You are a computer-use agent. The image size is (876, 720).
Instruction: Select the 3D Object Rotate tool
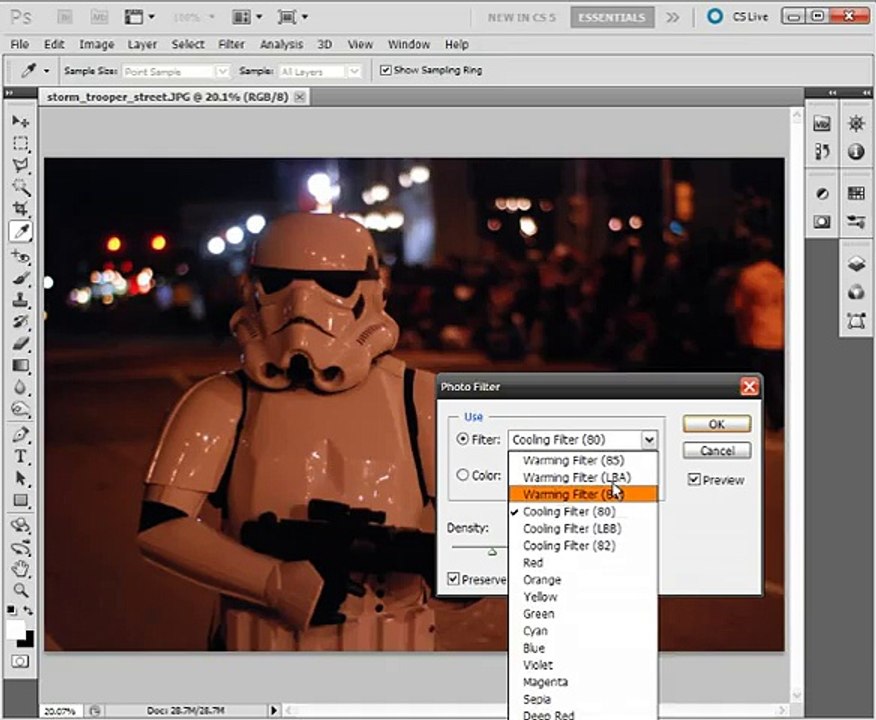21,526
